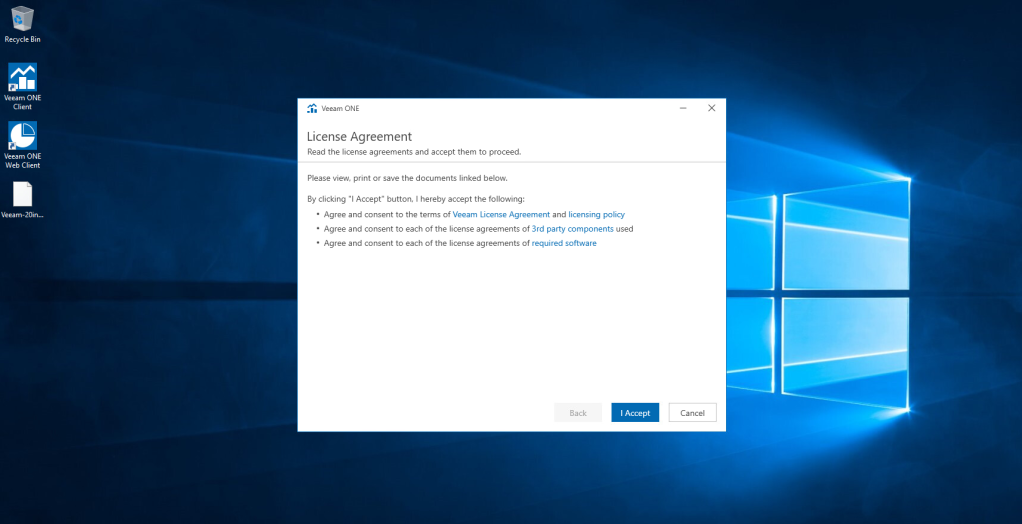This screenshot has height=524, width=1022.
Task: Open the licensing policy link
Action: point(596,214)
